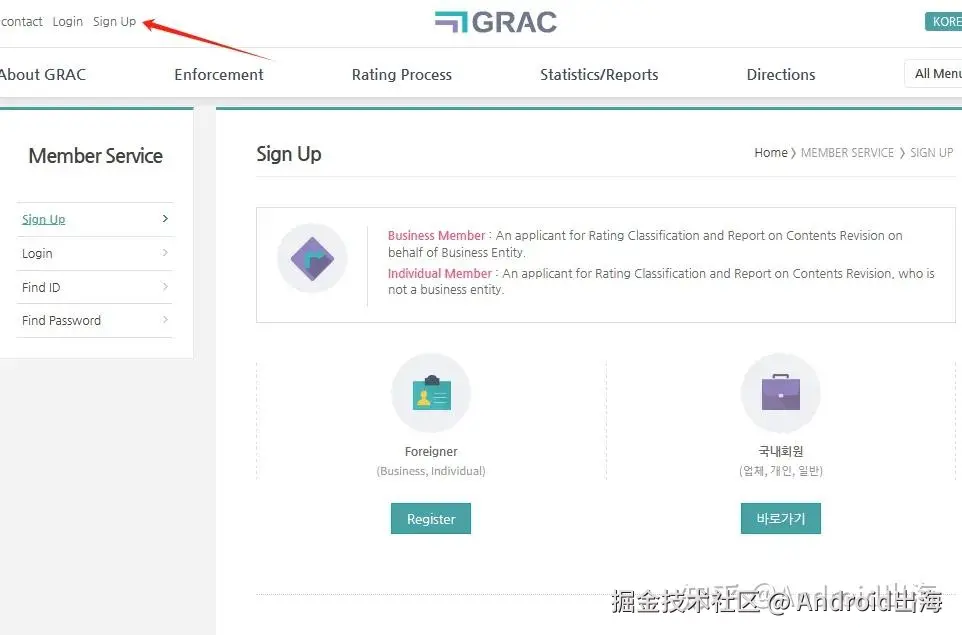Open the Statistics/Reports menu

coord(599,74)
